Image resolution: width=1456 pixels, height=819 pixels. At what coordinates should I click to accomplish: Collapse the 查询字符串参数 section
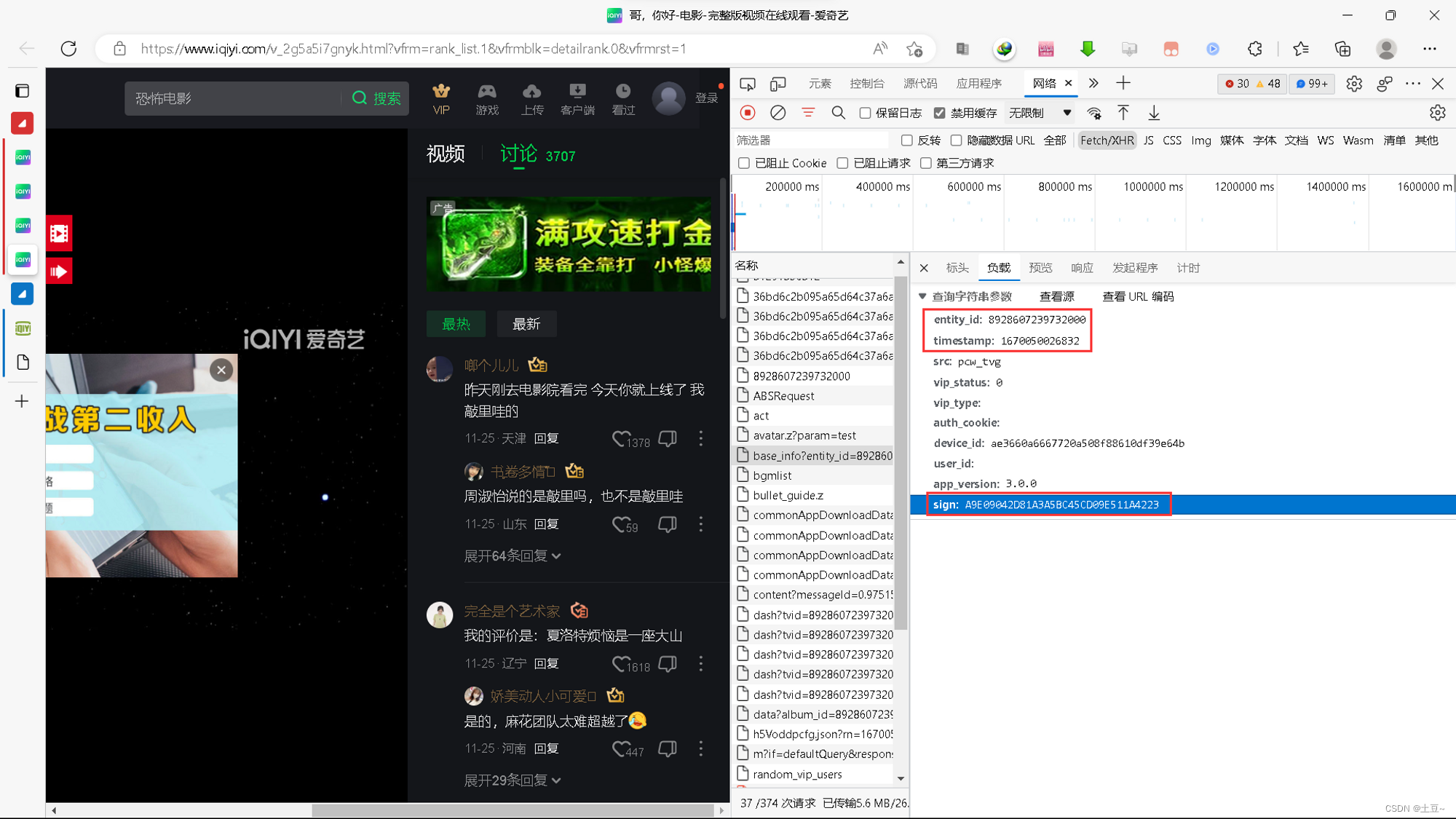(923, 296)
